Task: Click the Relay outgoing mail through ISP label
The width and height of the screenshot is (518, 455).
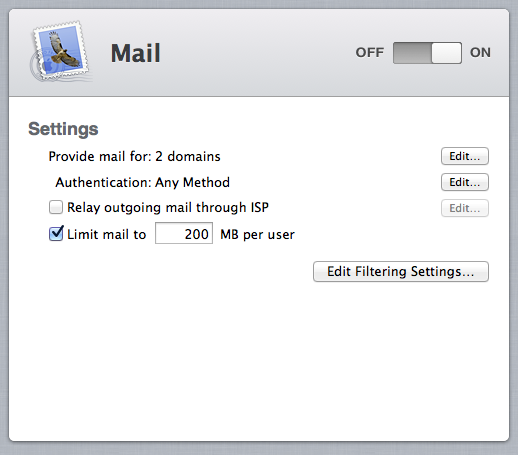Action: [x=168, y=207]
